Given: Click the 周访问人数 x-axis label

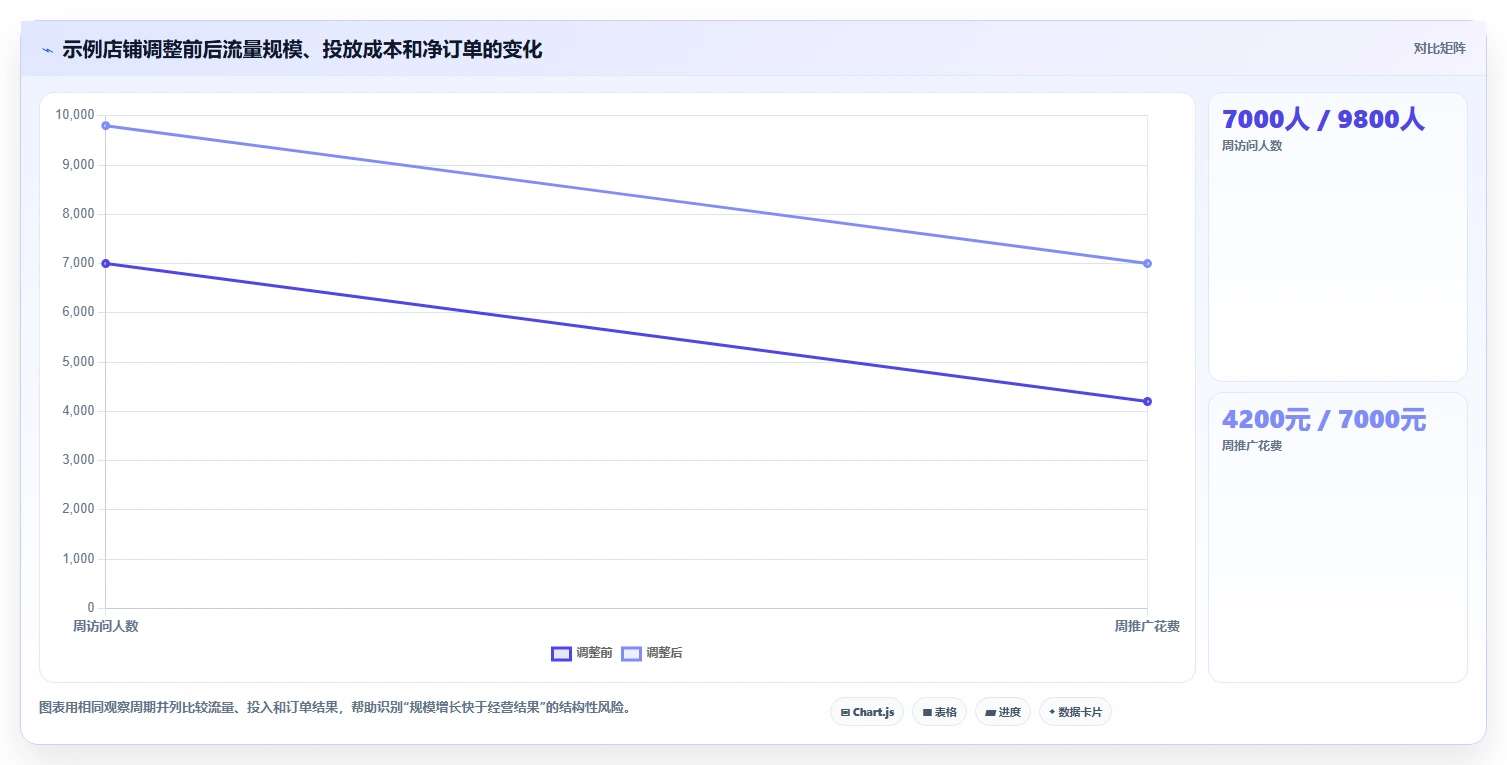Looking at the screenshot, I should pos(106,626).
